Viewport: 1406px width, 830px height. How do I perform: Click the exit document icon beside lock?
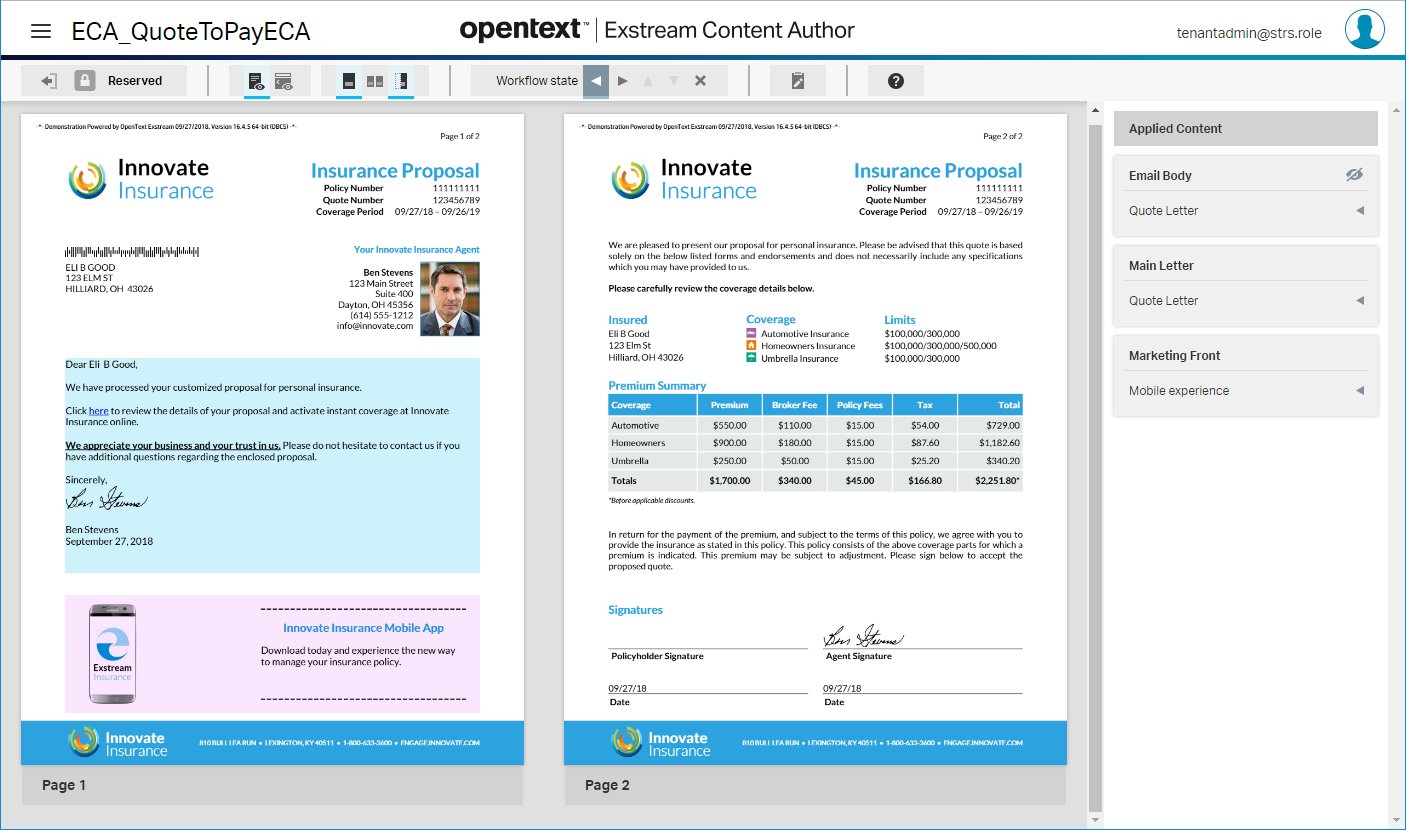(49, 81)
